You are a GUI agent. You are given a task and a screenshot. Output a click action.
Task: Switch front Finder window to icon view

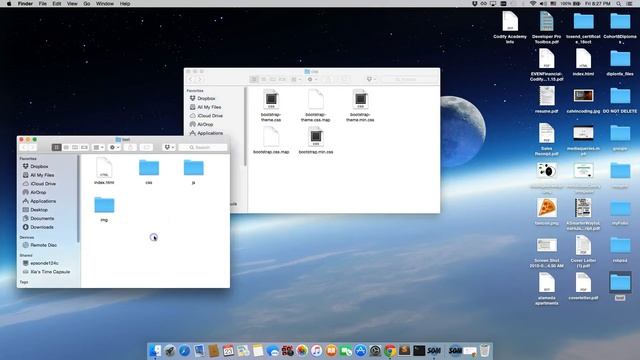[57, 147]
